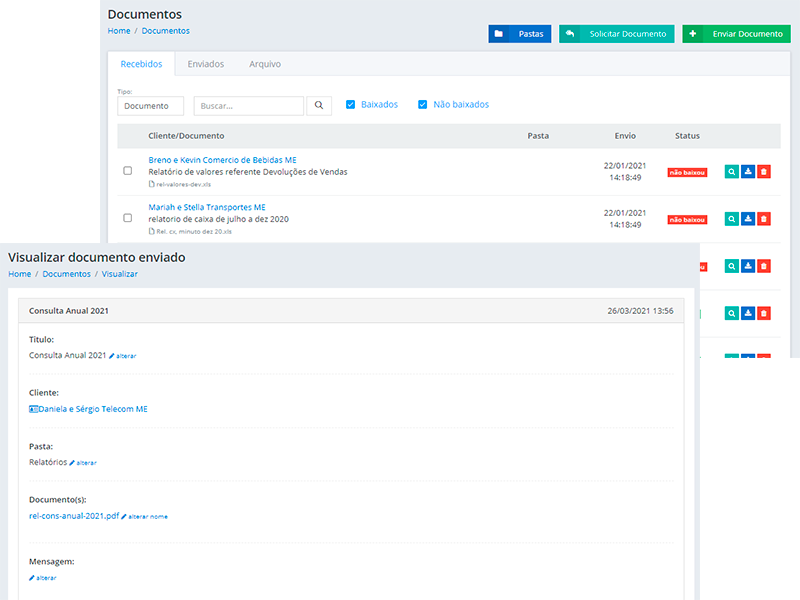Open the Tipo Documento dropdown
This screenshot has height=600, width=800.
point(150,105)
